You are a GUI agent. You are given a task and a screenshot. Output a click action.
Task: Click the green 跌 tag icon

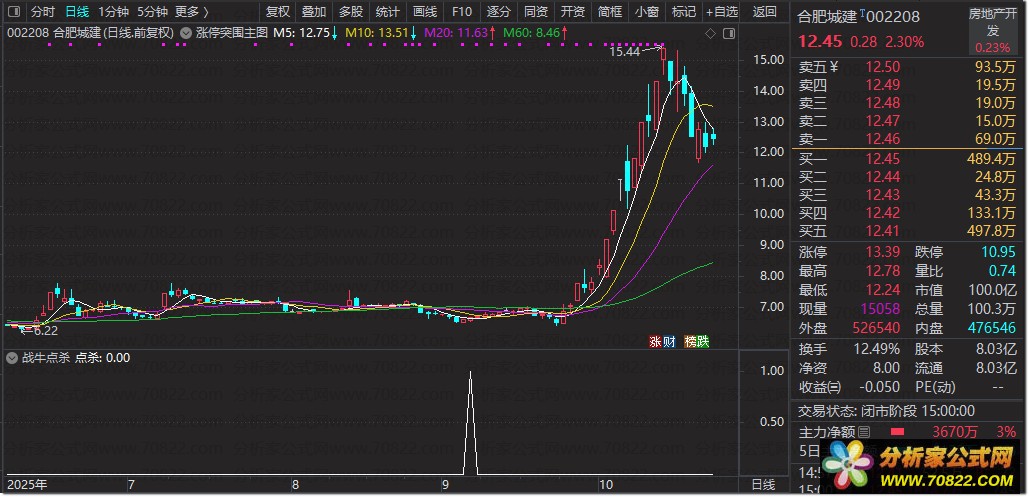[703, 341]
